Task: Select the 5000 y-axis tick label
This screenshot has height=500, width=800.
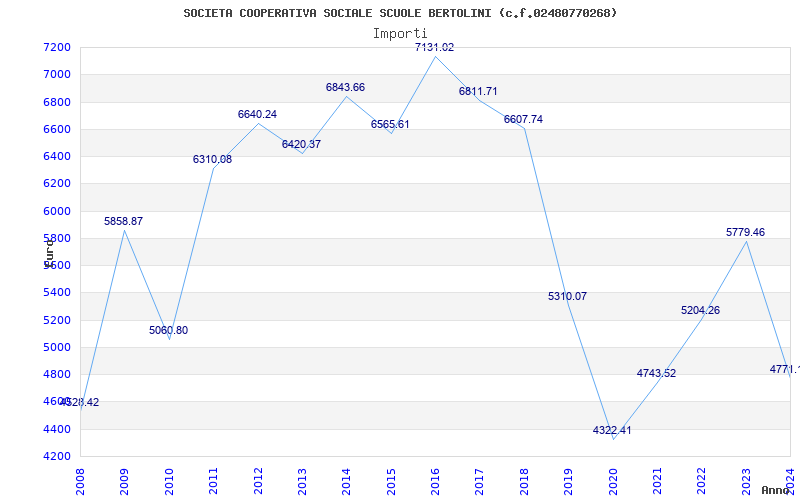Action: 57,347
